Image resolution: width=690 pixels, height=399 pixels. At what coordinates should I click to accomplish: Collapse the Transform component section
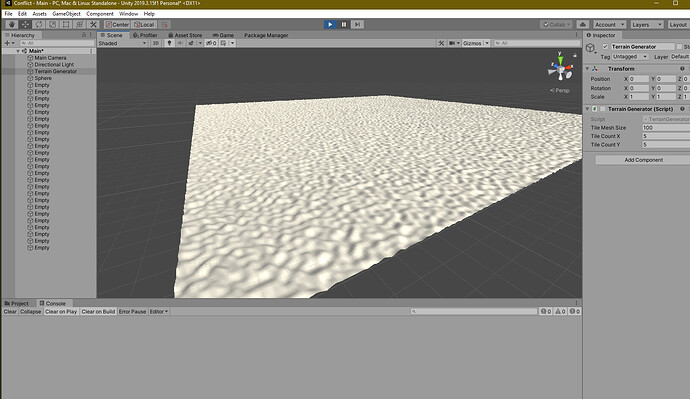pos(587,69)
